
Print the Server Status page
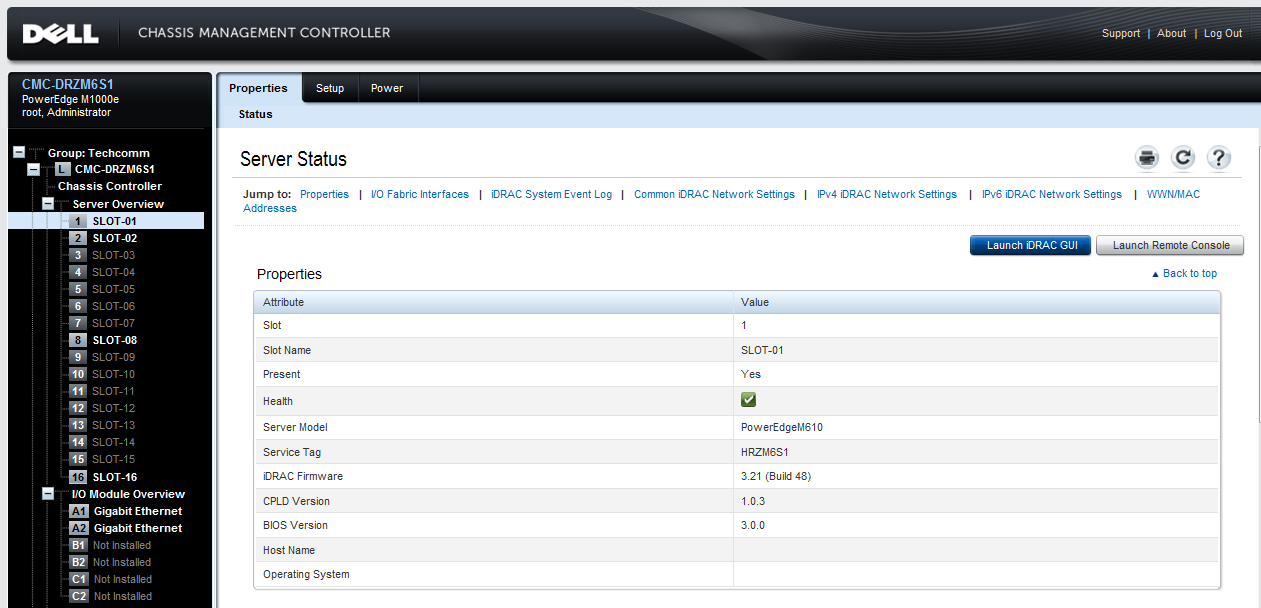pos(1147,158)
